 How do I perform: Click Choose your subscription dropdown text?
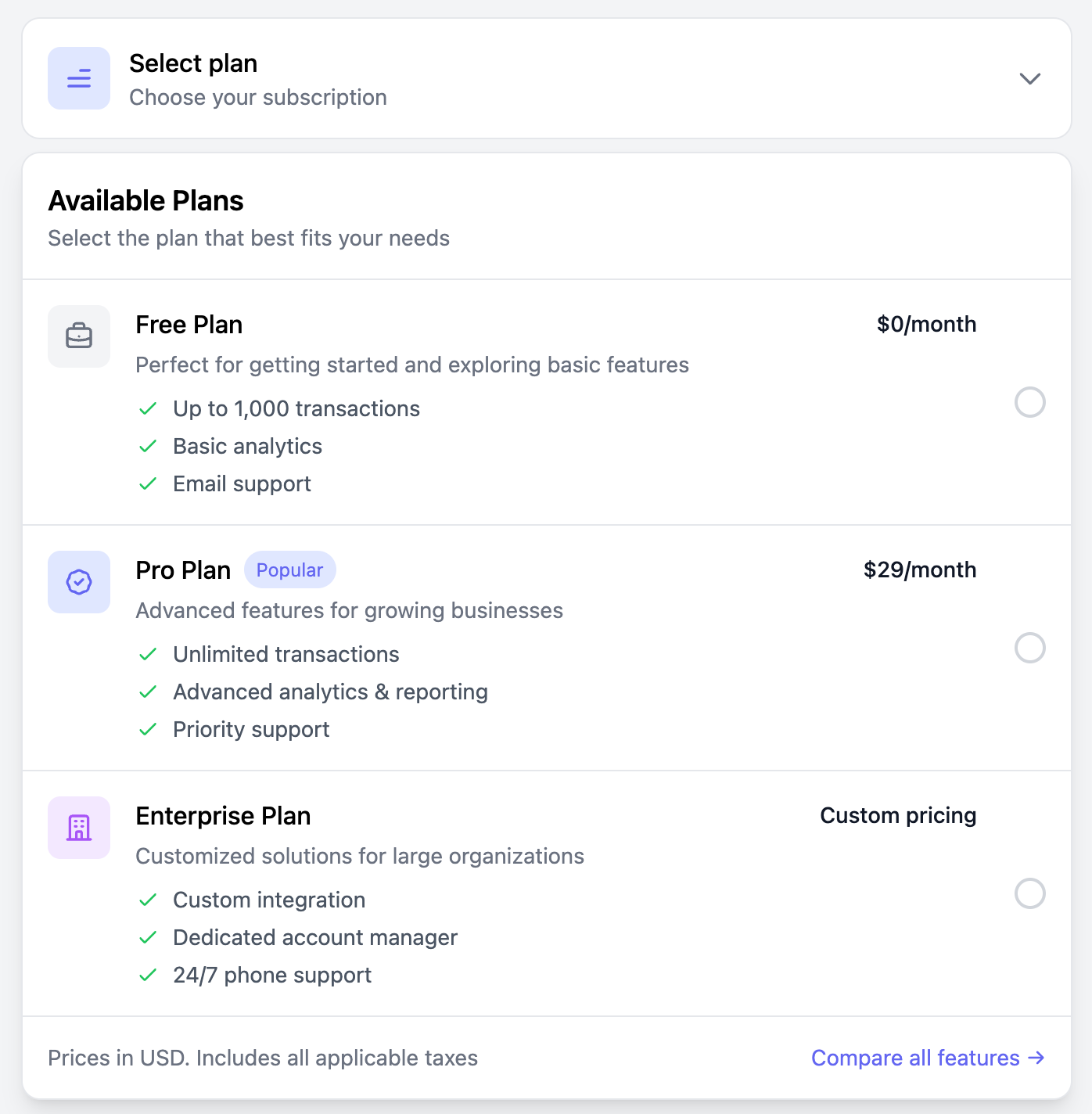tap(258, 97)
